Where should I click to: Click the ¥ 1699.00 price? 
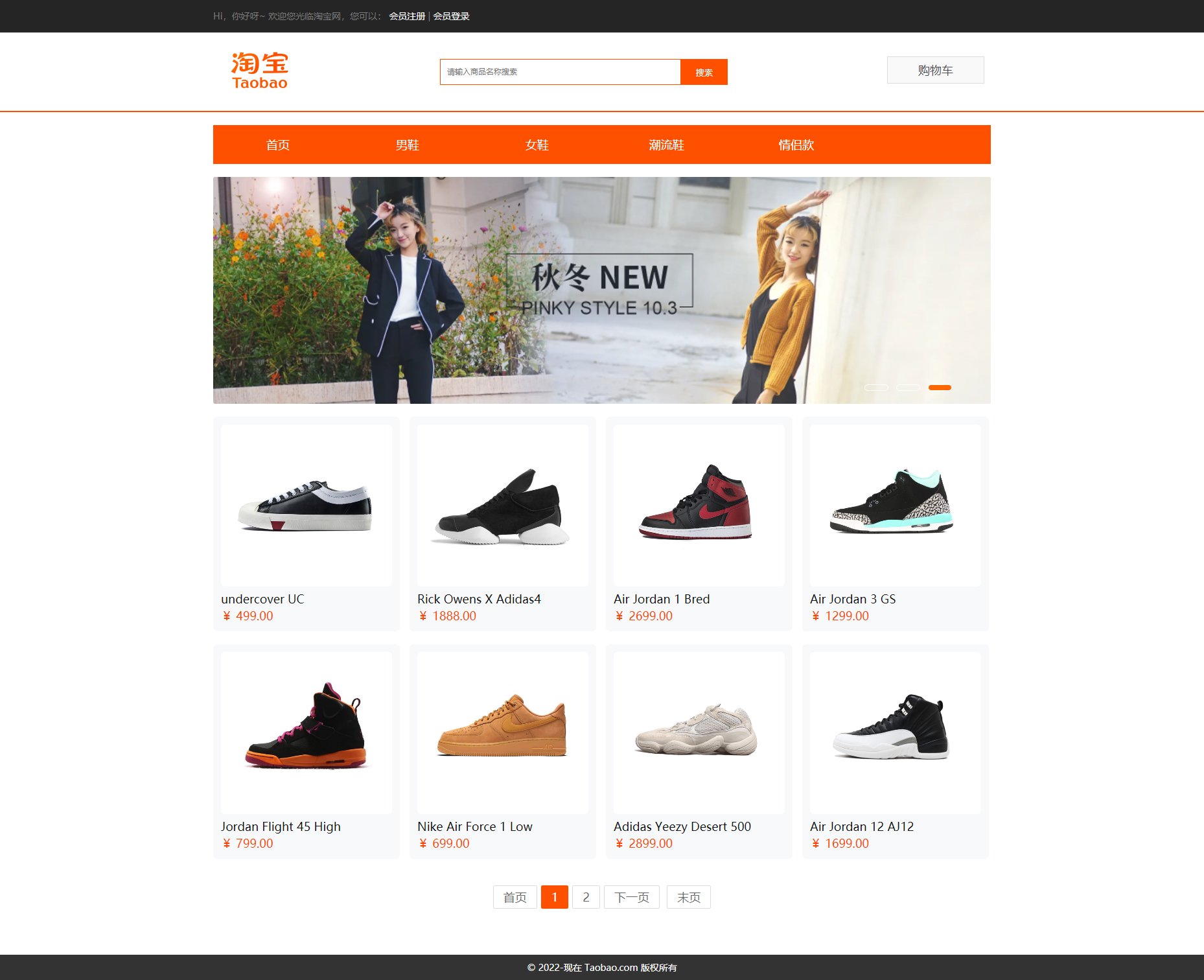point(840,843)
